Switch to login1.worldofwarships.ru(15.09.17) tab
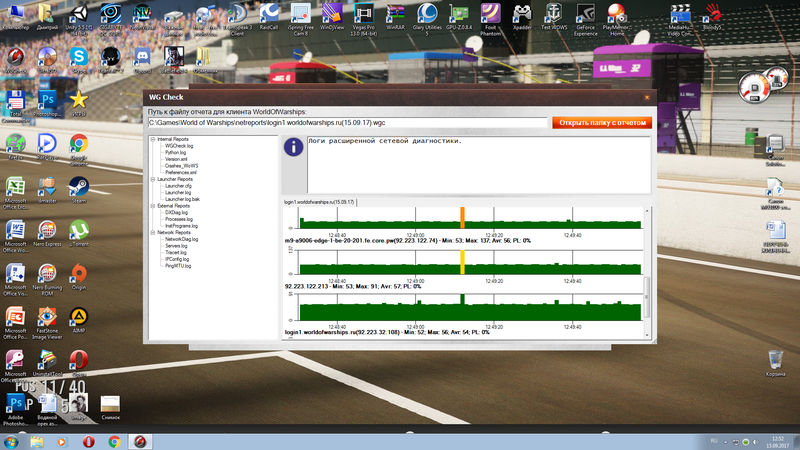Viewport: 800px width, 450px height. click(319, 203)
